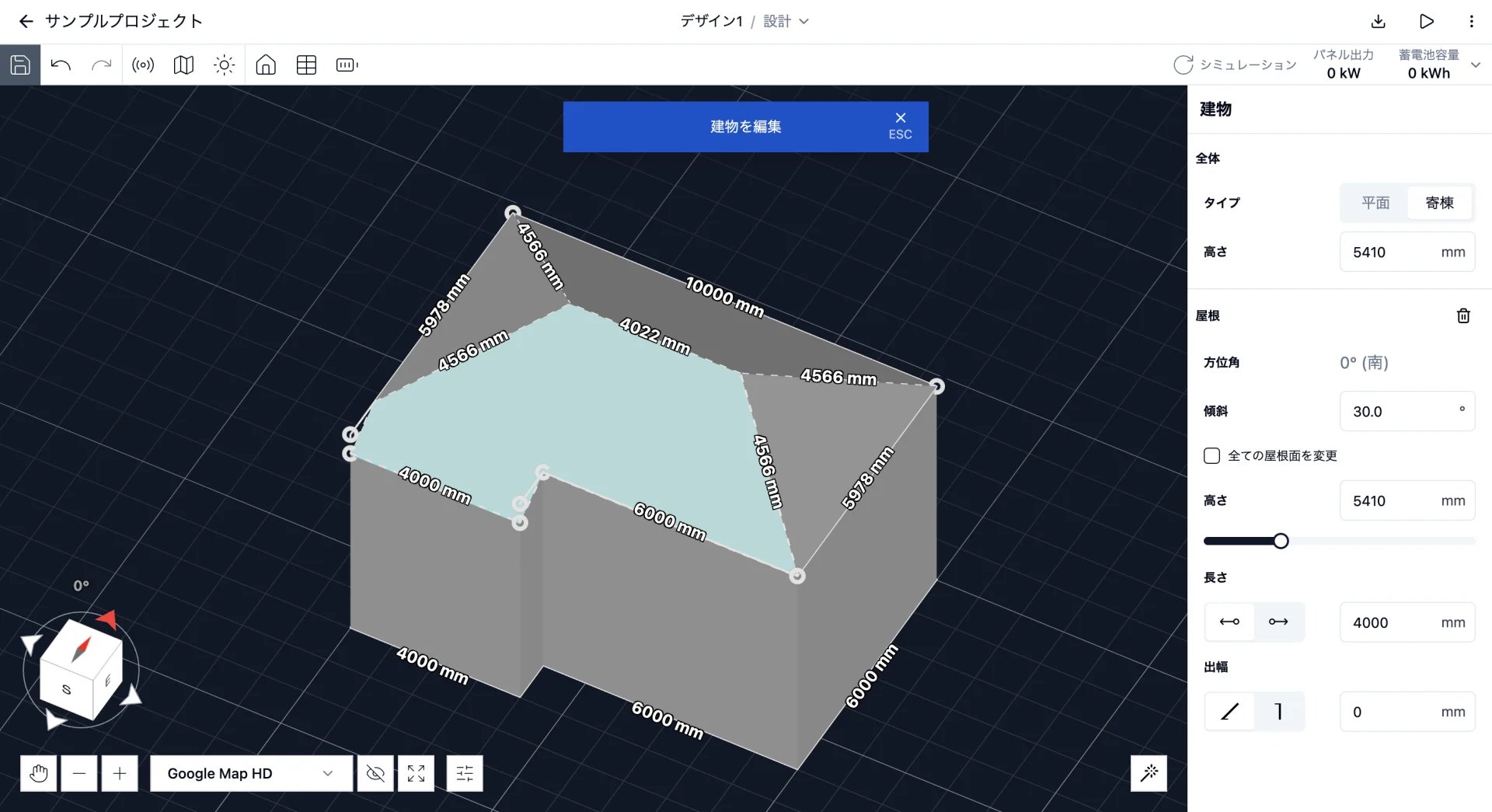
Task: Select the battery tool
Action: pos(347,64)
